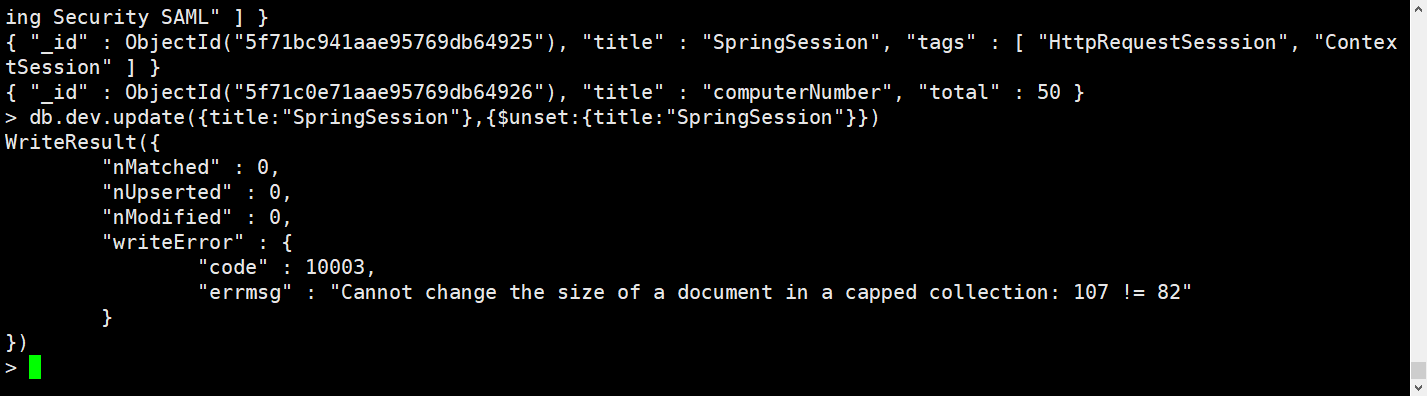Click the "107 != 82" size text

point(1130,293)
